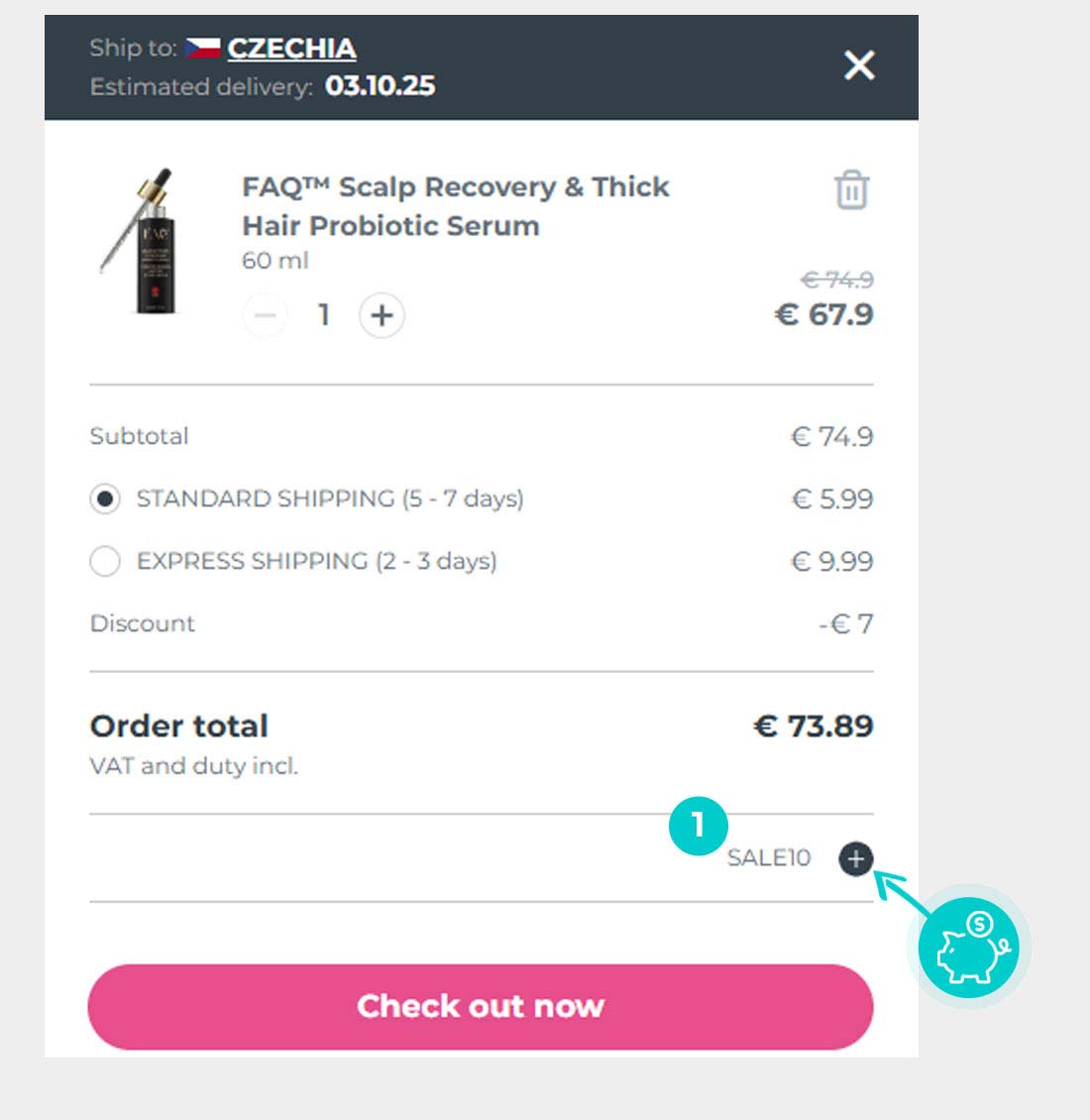1090x1120 pixels.
Task: Click the Czechia flag icon
Action: click(203, 48)
